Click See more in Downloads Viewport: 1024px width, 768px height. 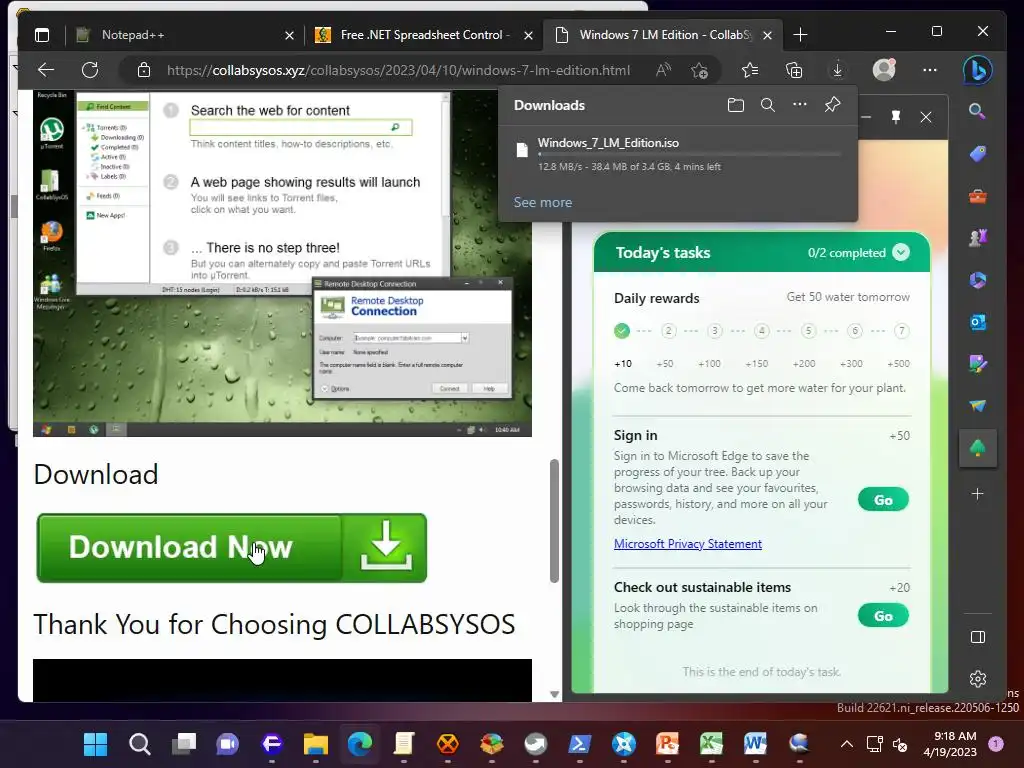click(x=543, y=202)
